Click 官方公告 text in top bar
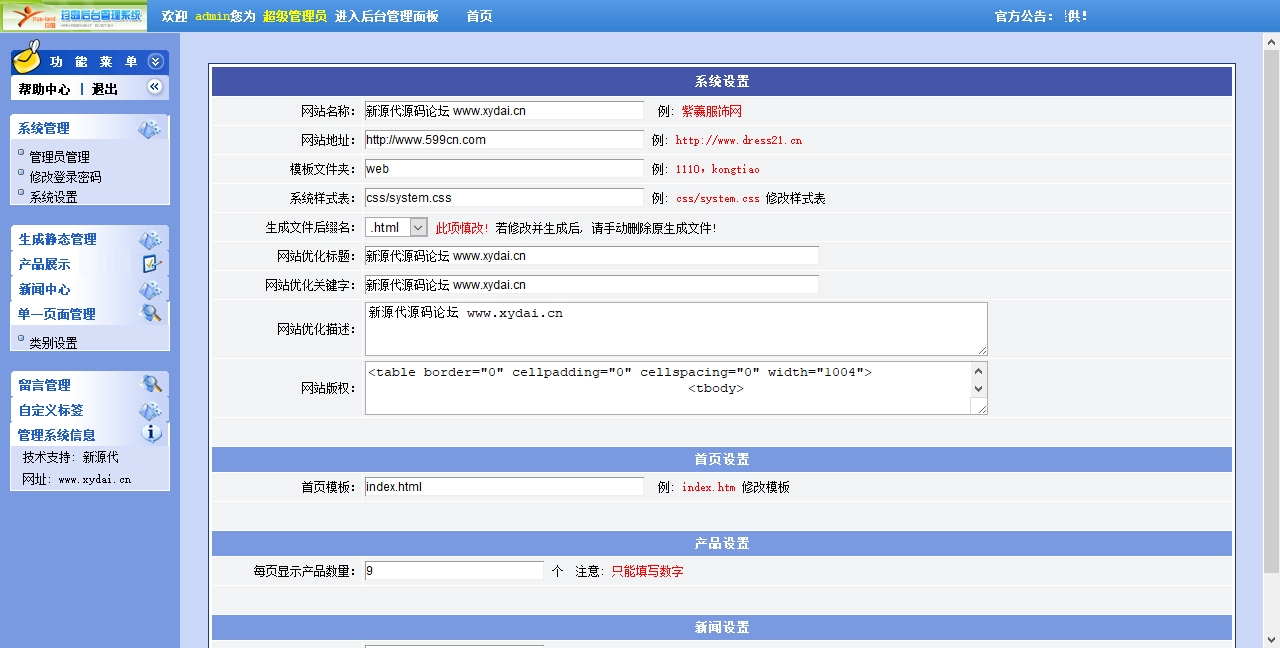 coord(1024,17)
